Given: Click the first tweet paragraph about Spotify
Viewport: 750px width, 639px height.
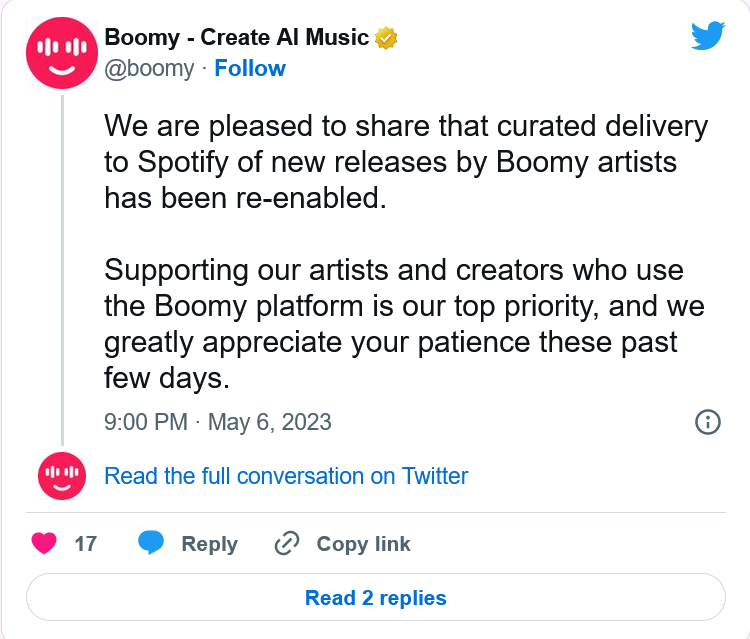Looking at the screenshot, I should coord(406,162).
